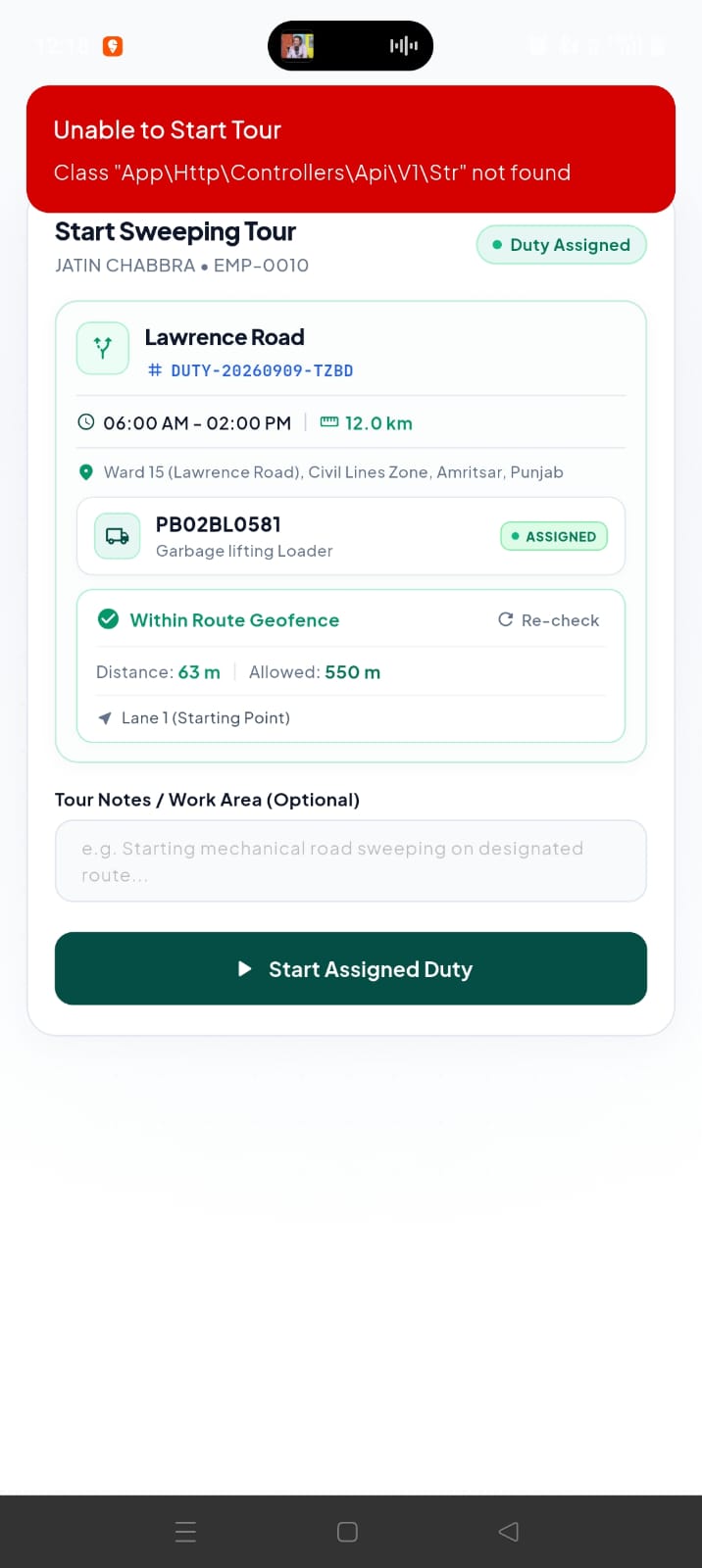Open Android recent apps menu button
The height and width of the screenshot is (1568, 702).
point(185,1532)
